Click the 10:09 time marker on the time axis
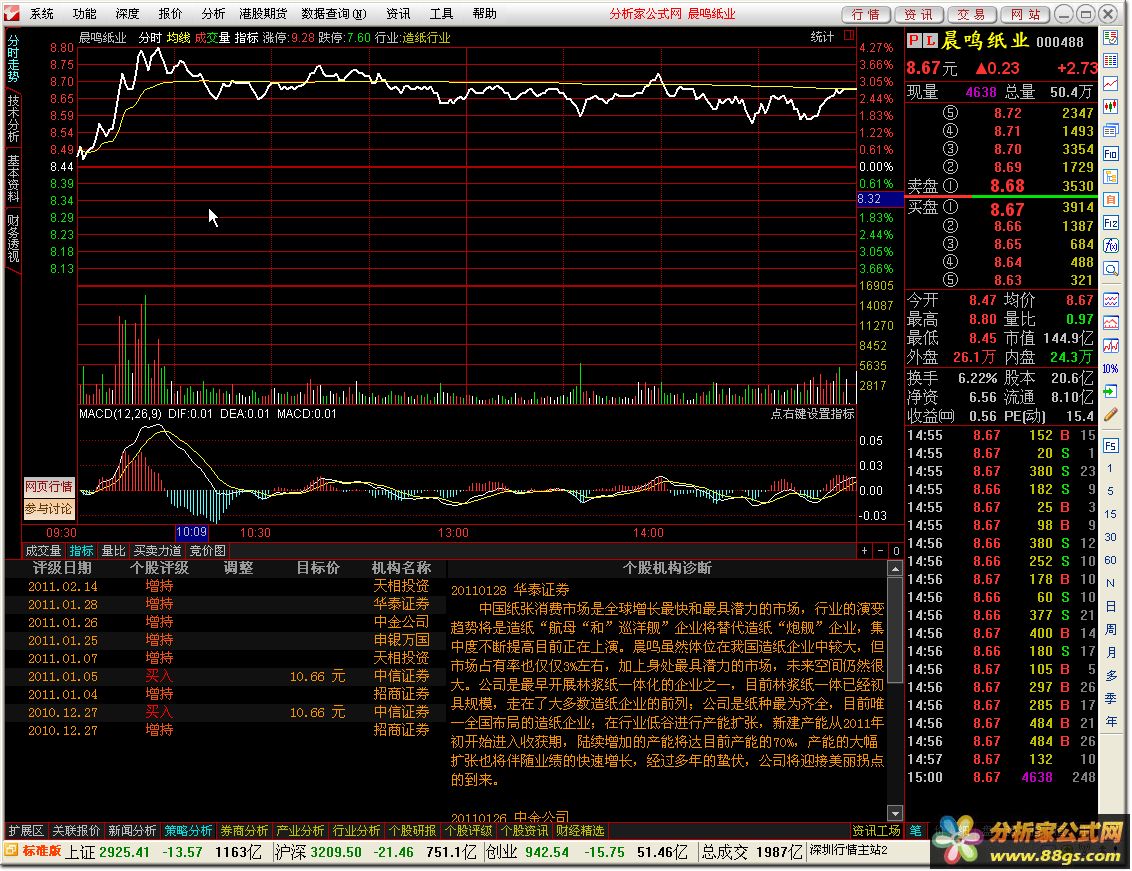Screen dimensions: 1132x871 coord(191,533)
